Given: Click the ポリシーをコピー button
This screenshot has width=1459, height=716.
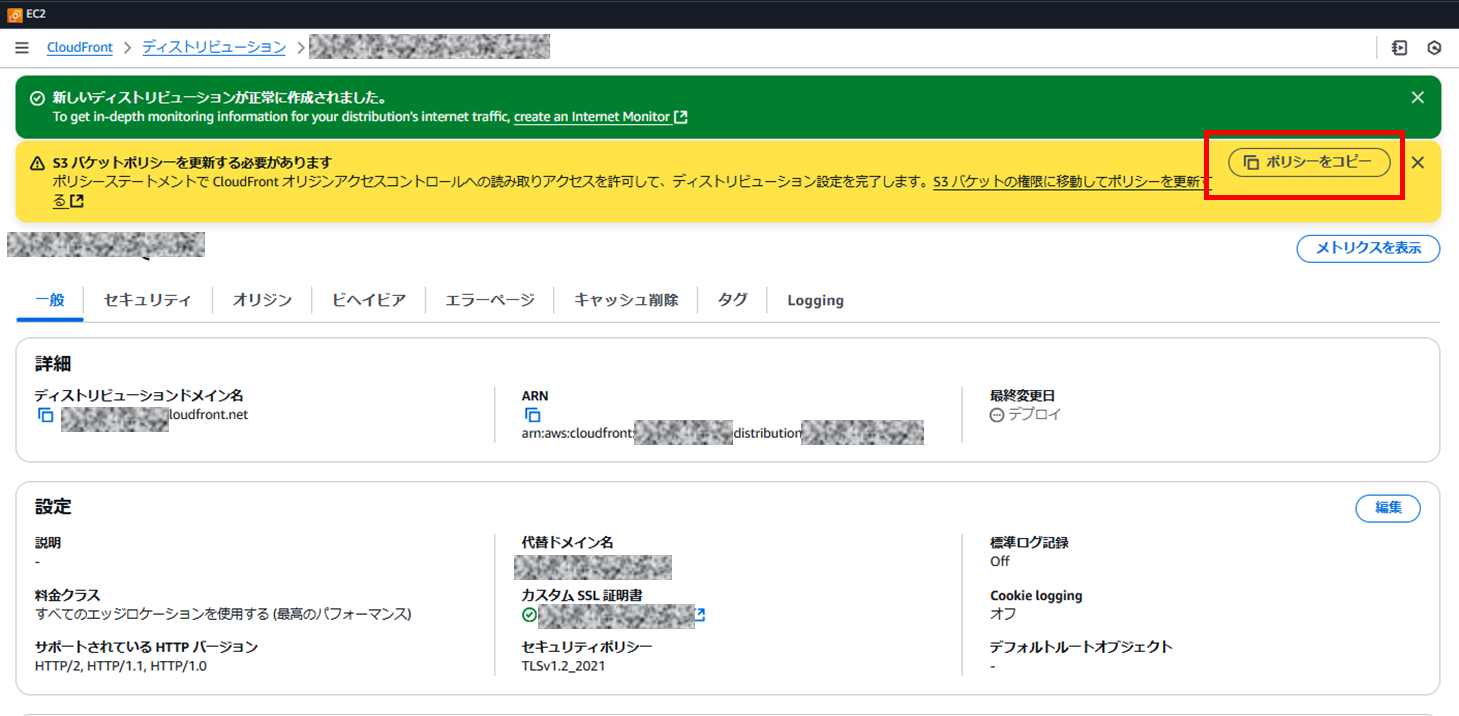Looking at the screenshot, I should (x=1309, y=162).
